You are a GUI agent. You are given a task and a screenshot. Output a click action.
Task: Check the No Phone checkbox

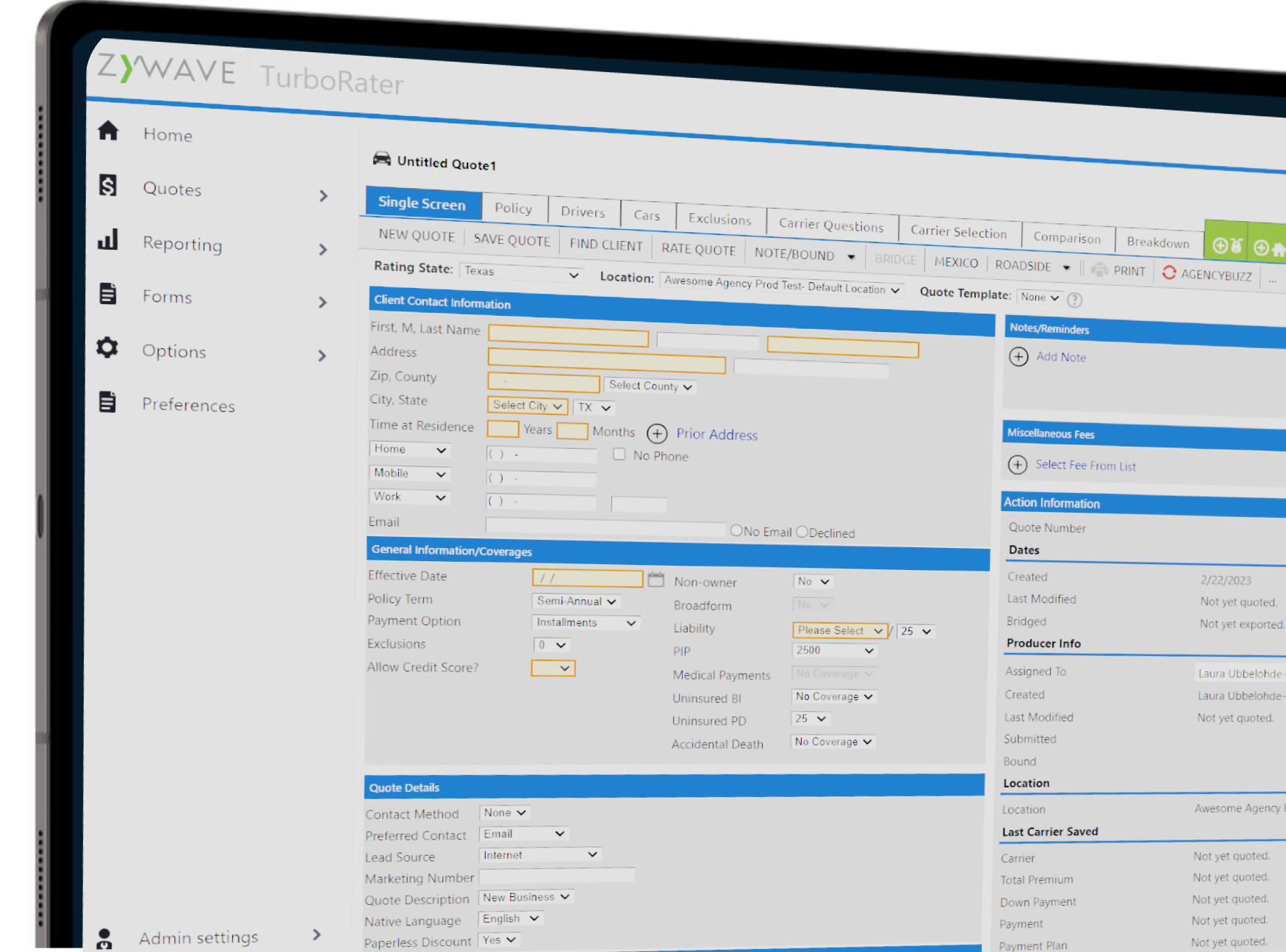(619, 455)
